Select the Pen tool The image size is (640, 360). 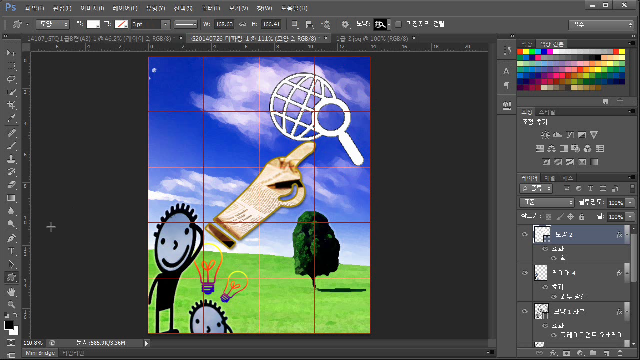[11, 238]
